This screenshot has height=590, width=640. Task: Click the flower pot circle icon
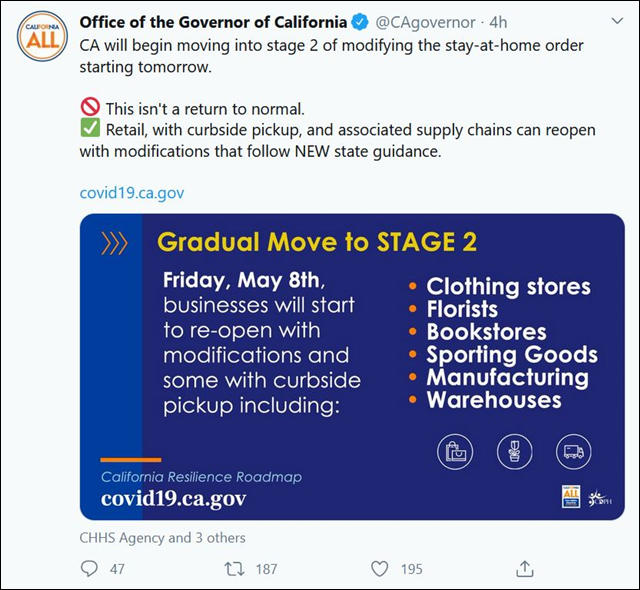click(514, 452)
